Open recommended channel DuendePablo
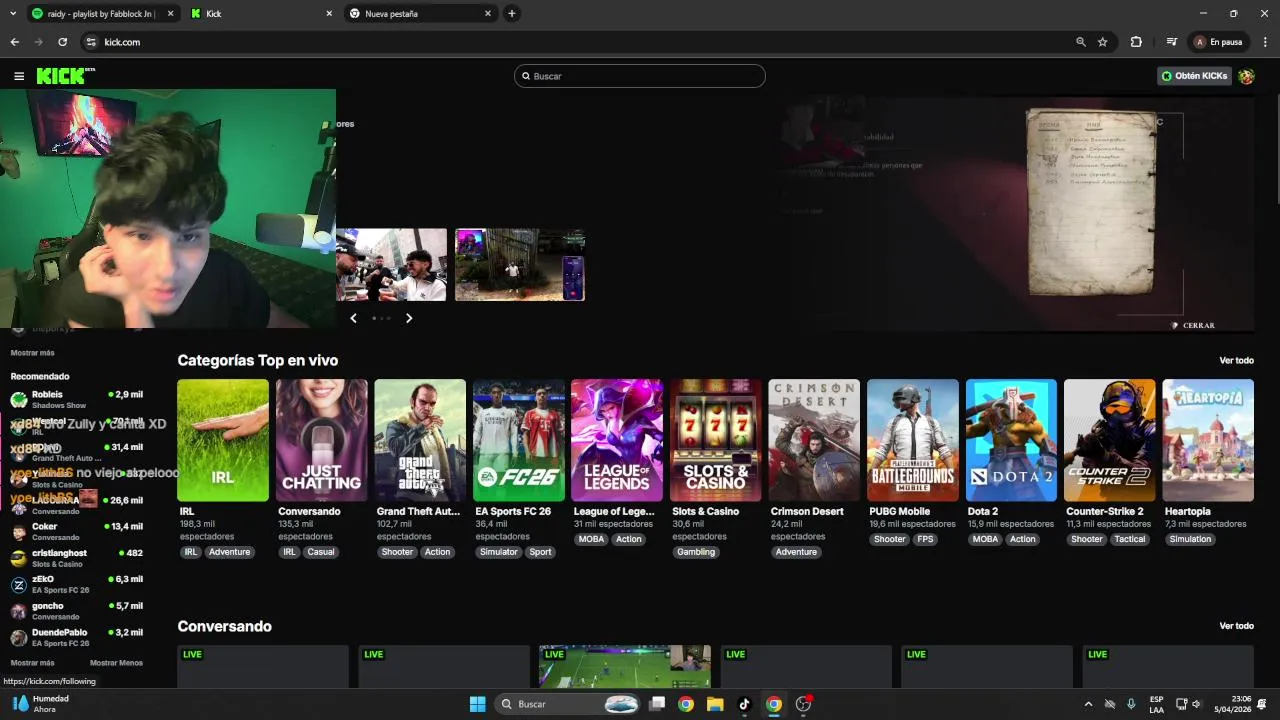1280x720 pixels. pos(78,637)
